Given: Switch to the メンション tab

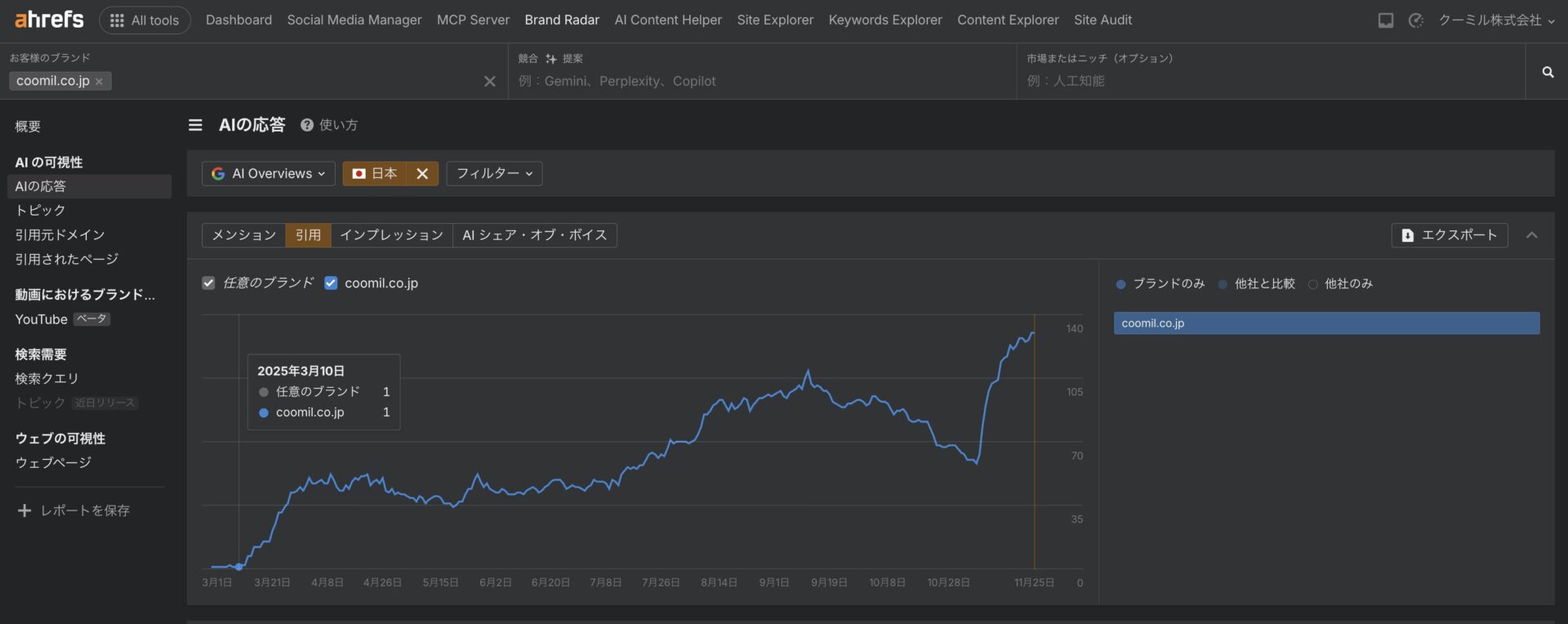Looking at the screenshot, I should pos(243,235).
